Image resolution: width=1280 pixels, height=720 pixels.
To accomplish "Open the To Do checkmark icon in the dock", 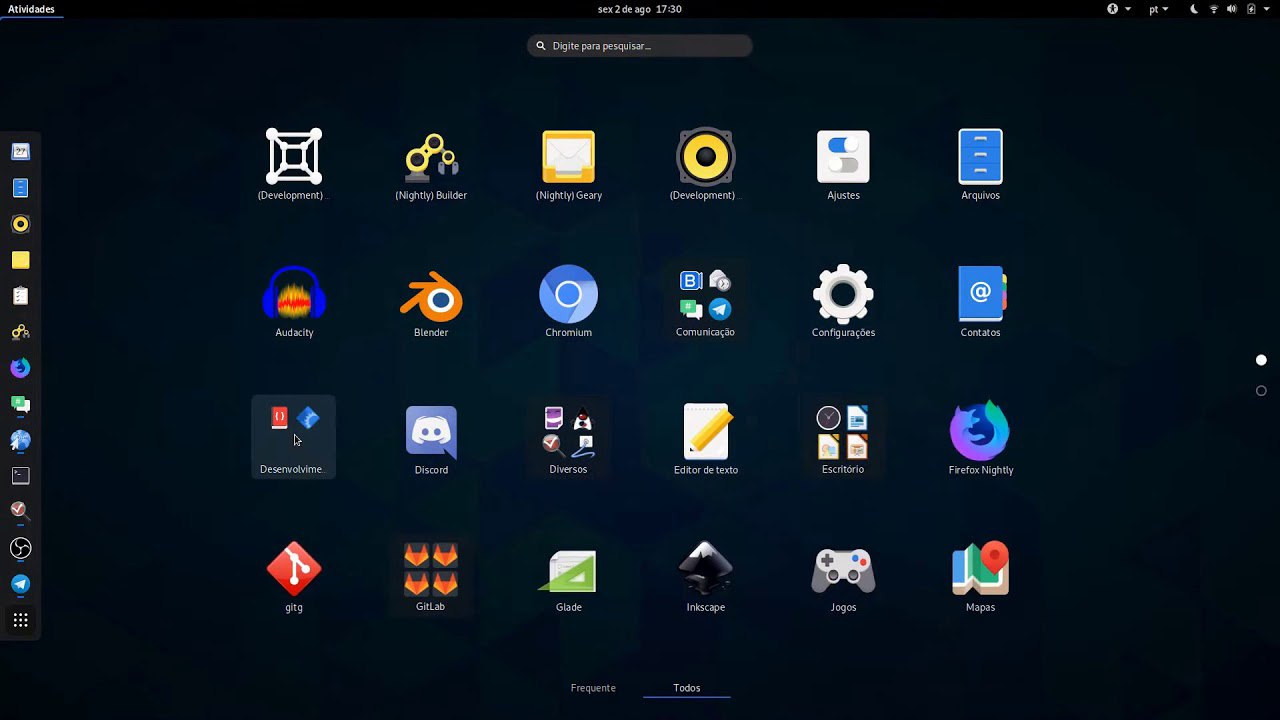I will [20, 512].
